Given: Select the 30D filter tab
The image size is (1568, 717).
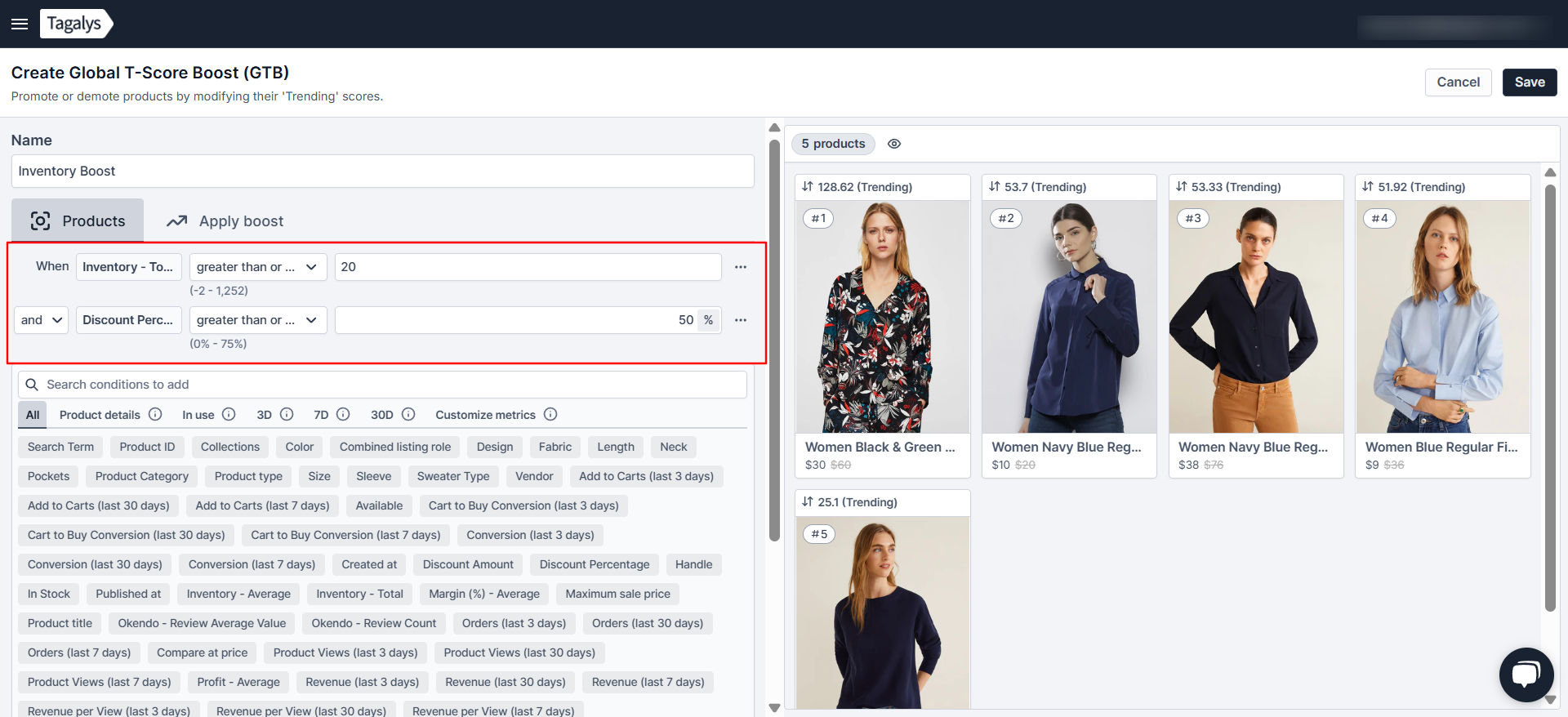Looking at the screenshot, I should pos(382,415).
